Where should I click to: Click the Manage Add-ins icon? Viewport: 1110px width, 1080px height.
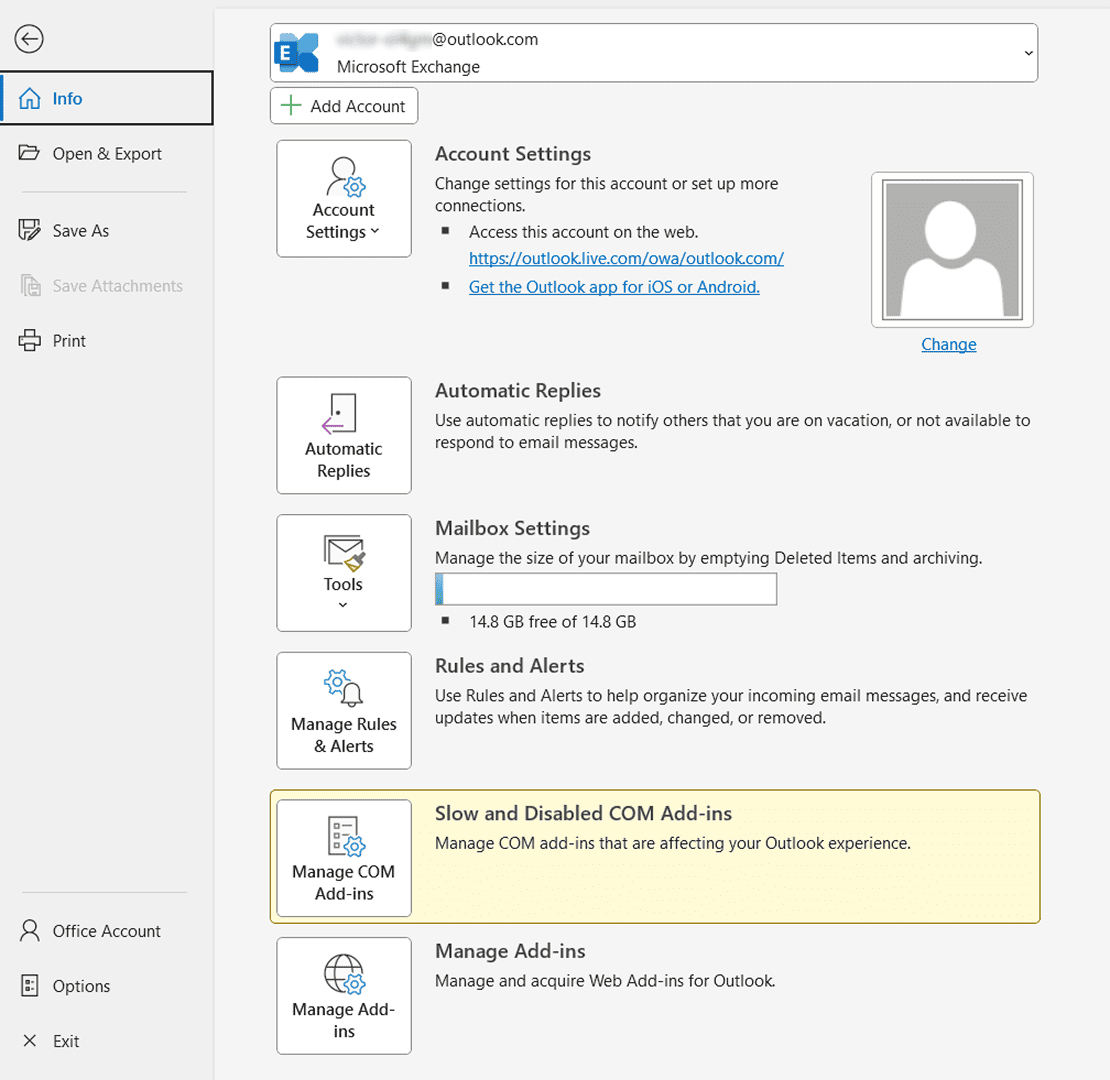(344, 996)
